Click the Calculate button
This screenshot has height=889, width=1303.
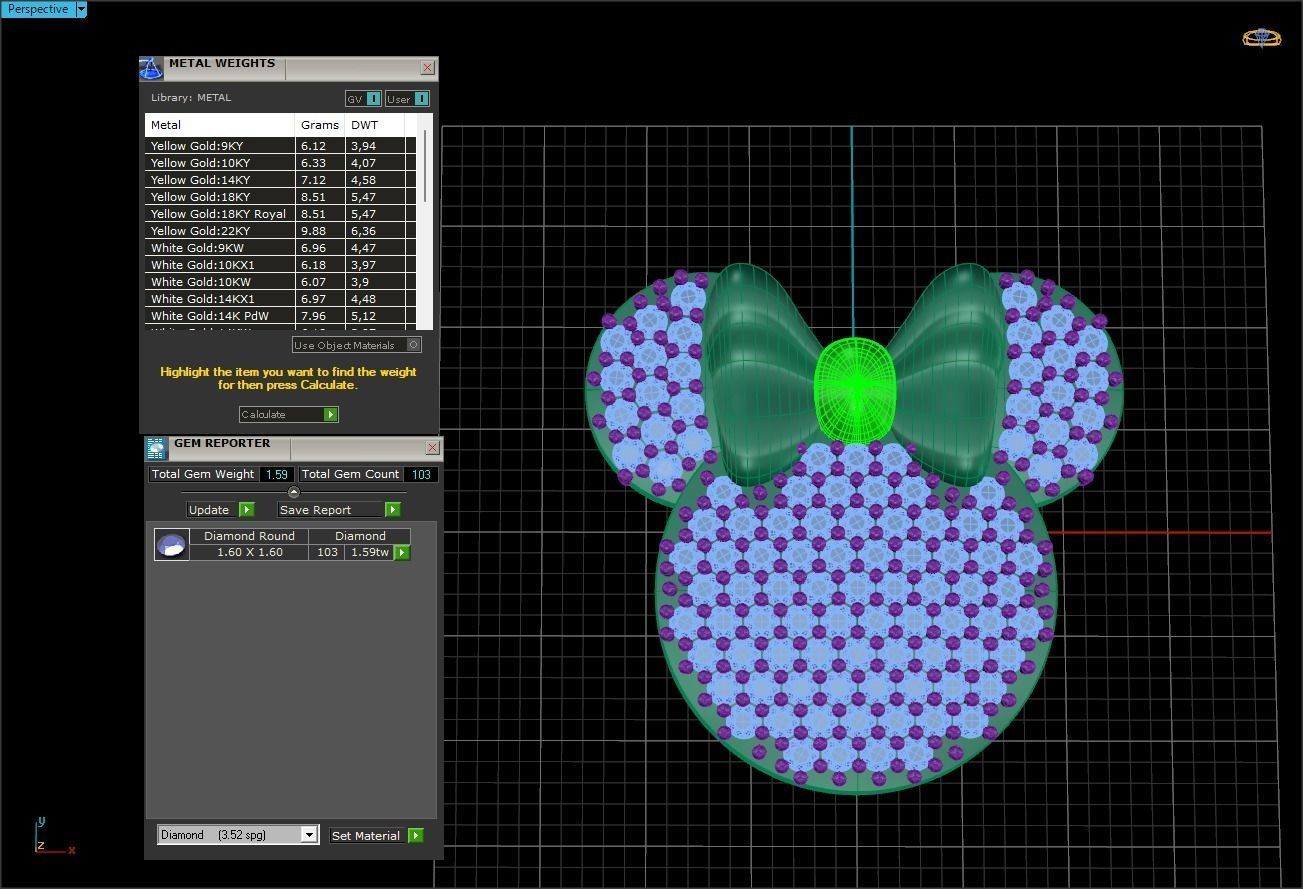coord(288,414)
